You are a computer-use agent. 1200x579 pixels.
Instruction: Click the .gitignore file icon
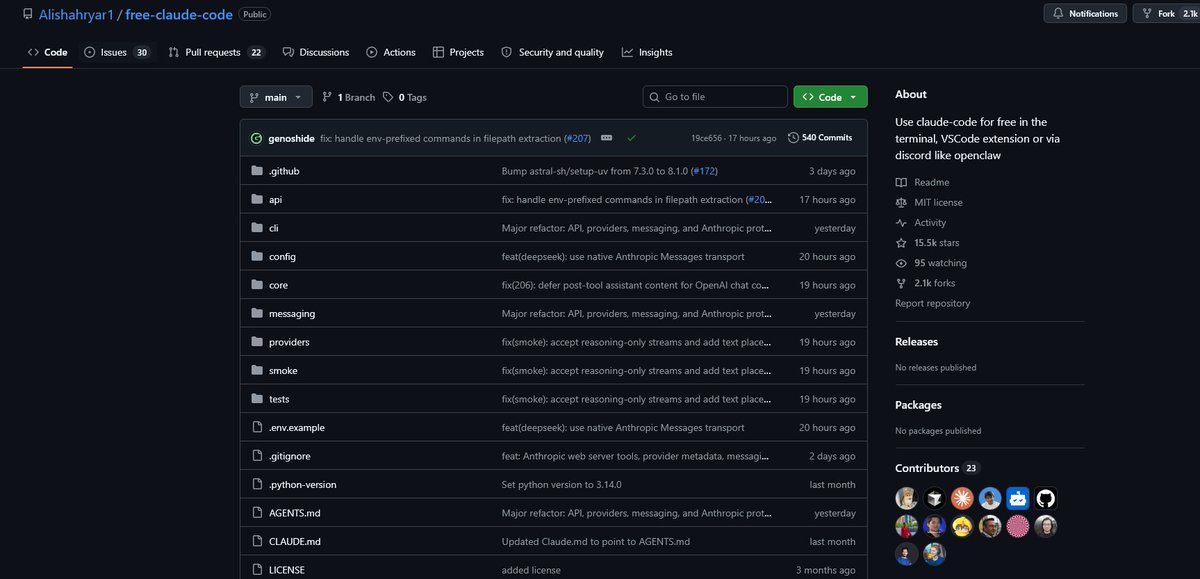[257, 456]
